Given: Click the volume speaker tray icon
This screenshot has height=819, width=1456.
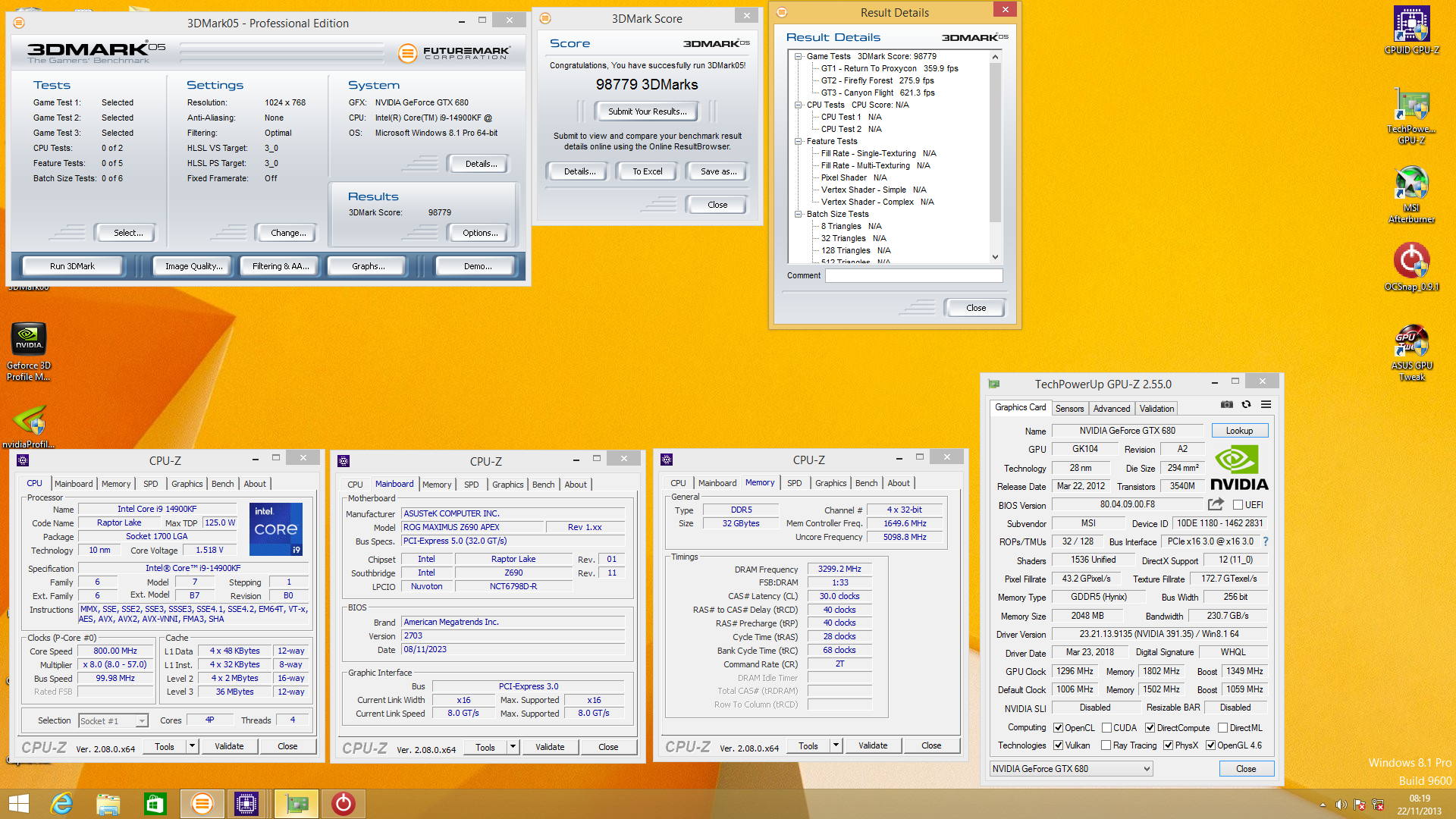Looking at the screenshot, I should pos(1341,805).
